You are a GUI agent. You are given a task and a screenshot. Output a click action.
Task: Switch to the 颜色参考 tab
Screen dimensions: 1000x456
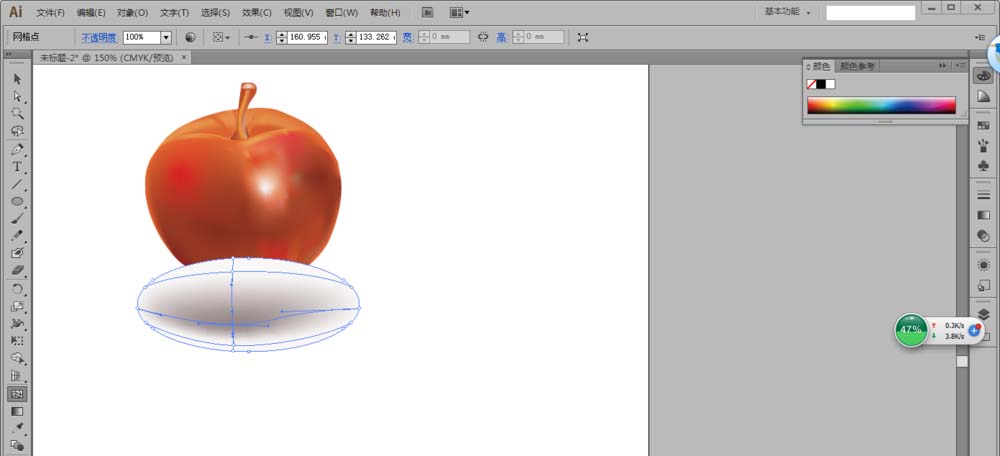(x=858, y=66)
